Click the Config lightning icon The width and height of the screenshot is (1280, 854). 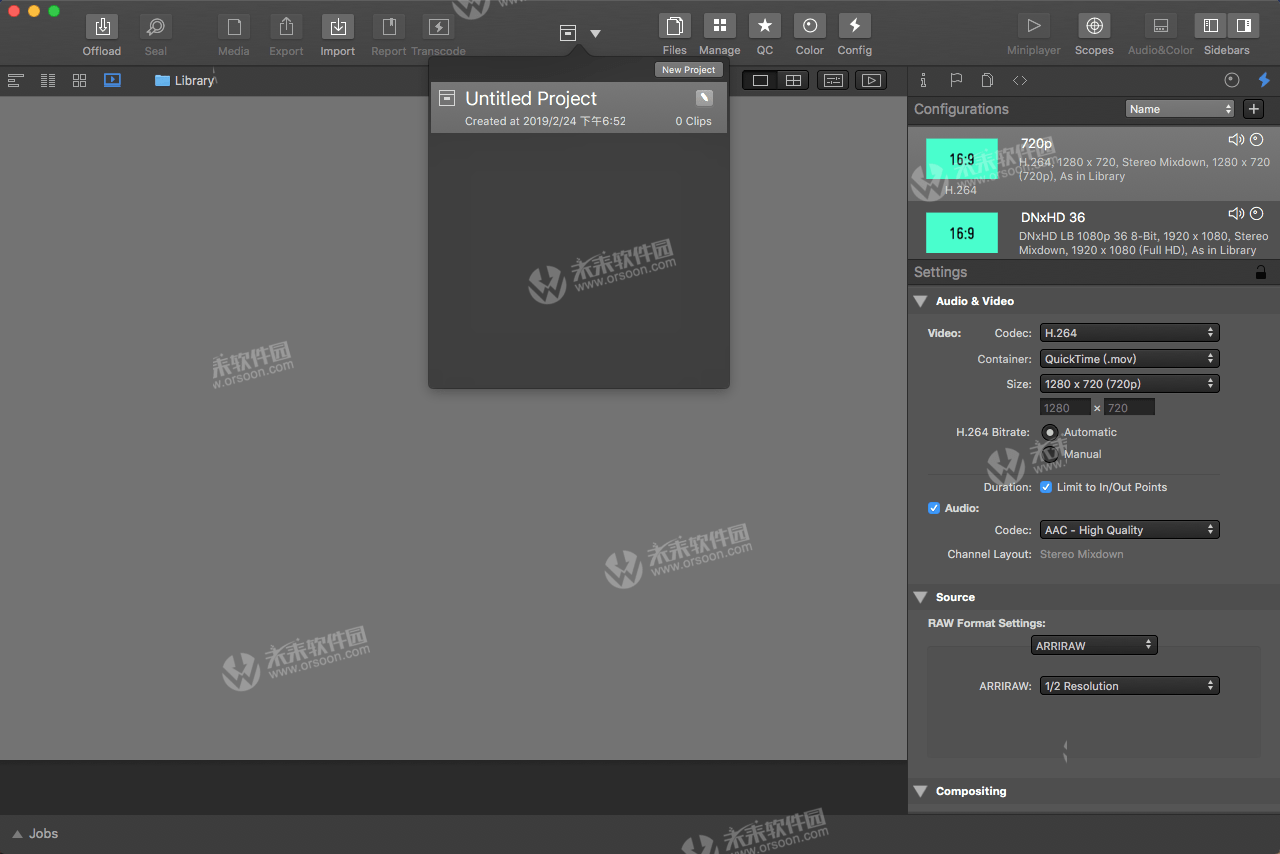(854, 27)
